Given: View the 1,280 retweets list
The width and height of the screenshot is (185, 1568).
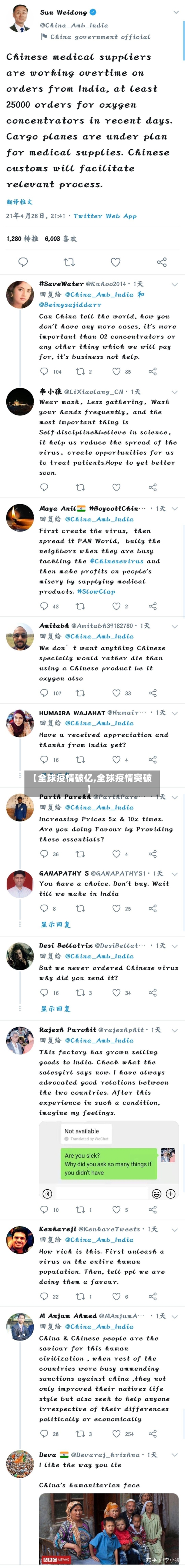Looking at the screenshot, I should (22, 239).
